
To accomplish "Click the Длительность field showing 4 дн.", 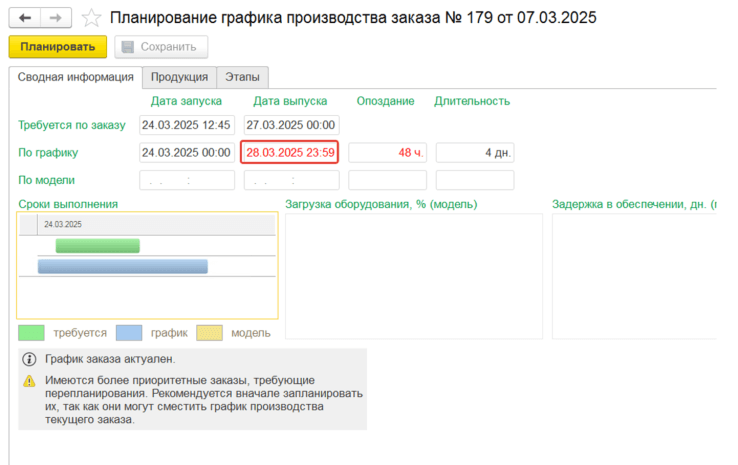I will pos(474,152).
